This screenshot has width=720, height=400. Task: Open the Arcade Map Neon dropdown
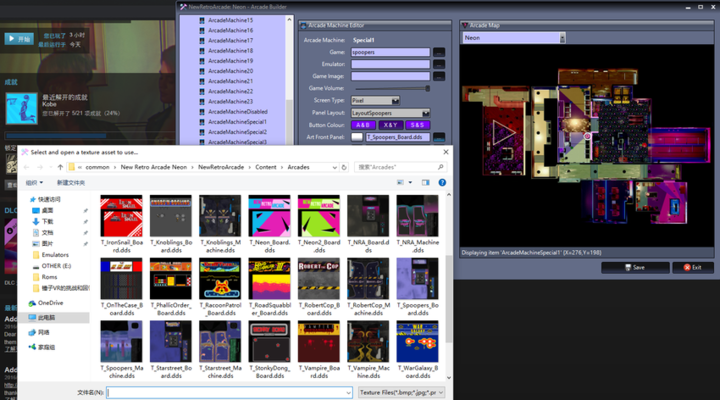(x=562, y=38)
